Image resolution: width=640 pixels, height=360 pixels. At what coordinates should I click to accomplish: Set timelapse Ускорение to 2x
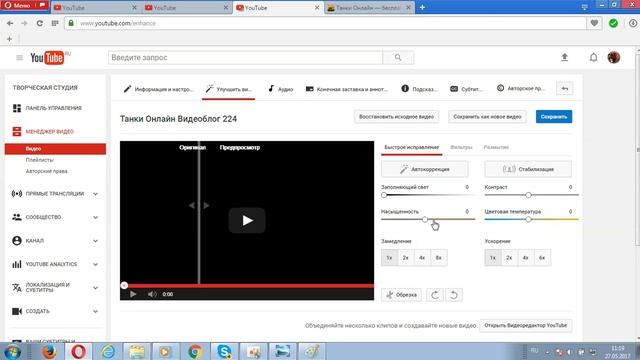click(509, 258)
